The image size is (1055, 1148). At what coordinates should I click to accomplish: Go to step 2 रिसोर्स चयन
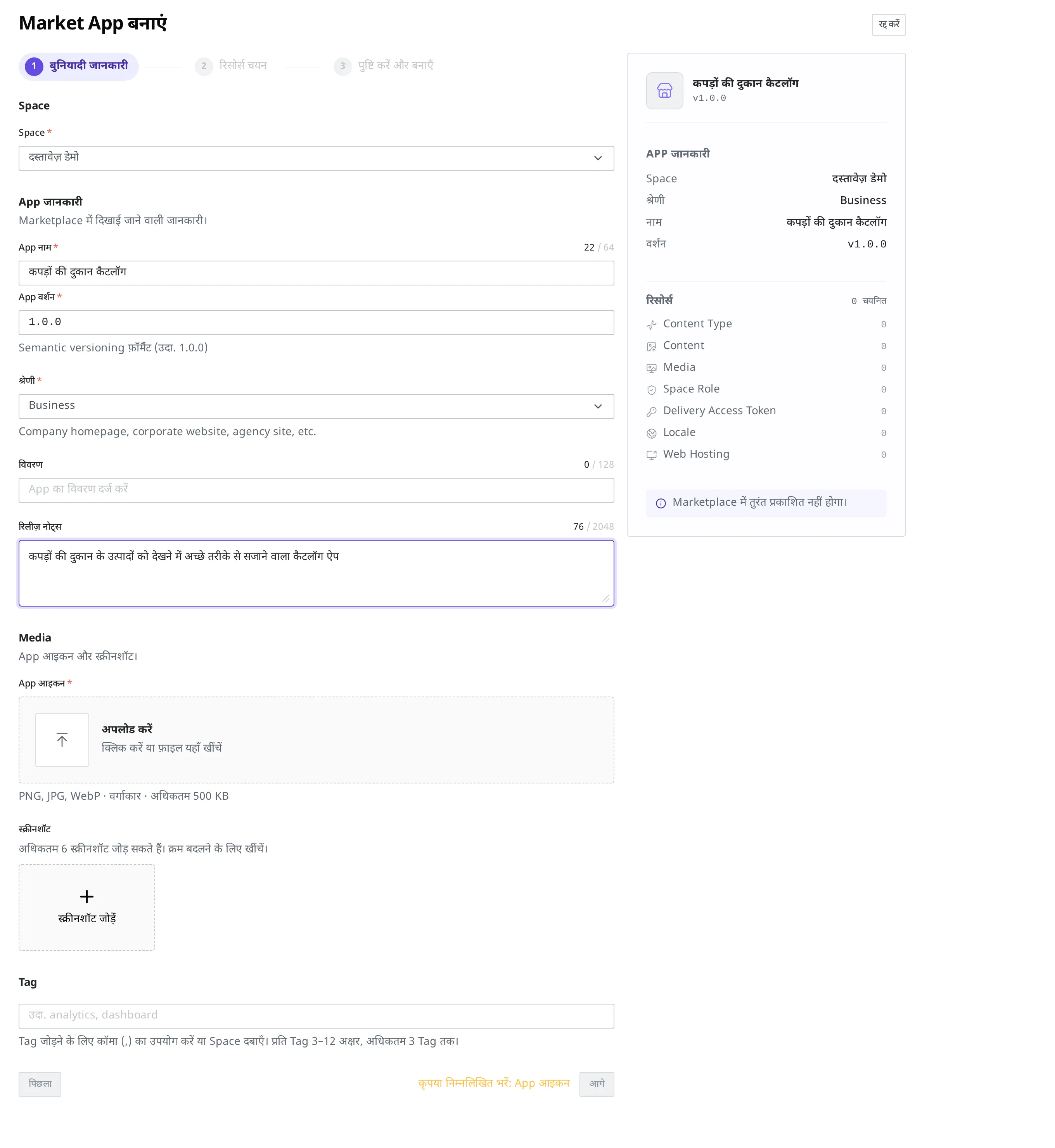tap(231, 66)
